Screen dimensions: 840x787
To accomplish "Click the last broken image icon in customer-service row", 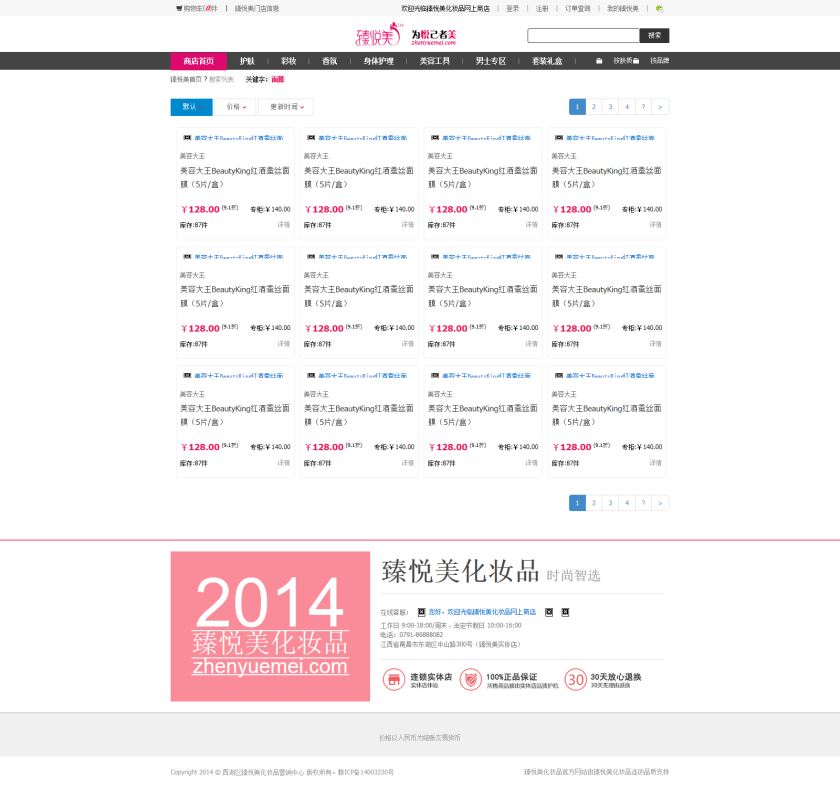I will pos(565,612).
